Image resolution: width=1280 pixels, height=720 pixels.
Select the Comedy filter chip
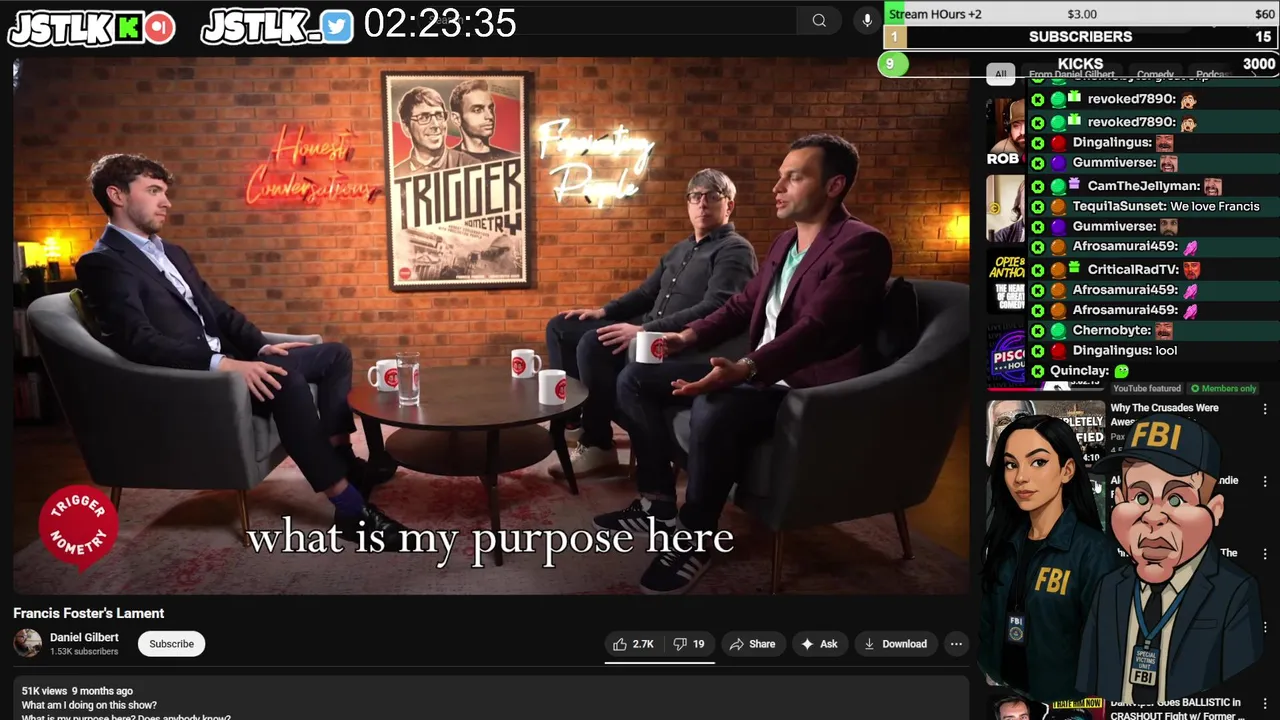(1155, 74)
